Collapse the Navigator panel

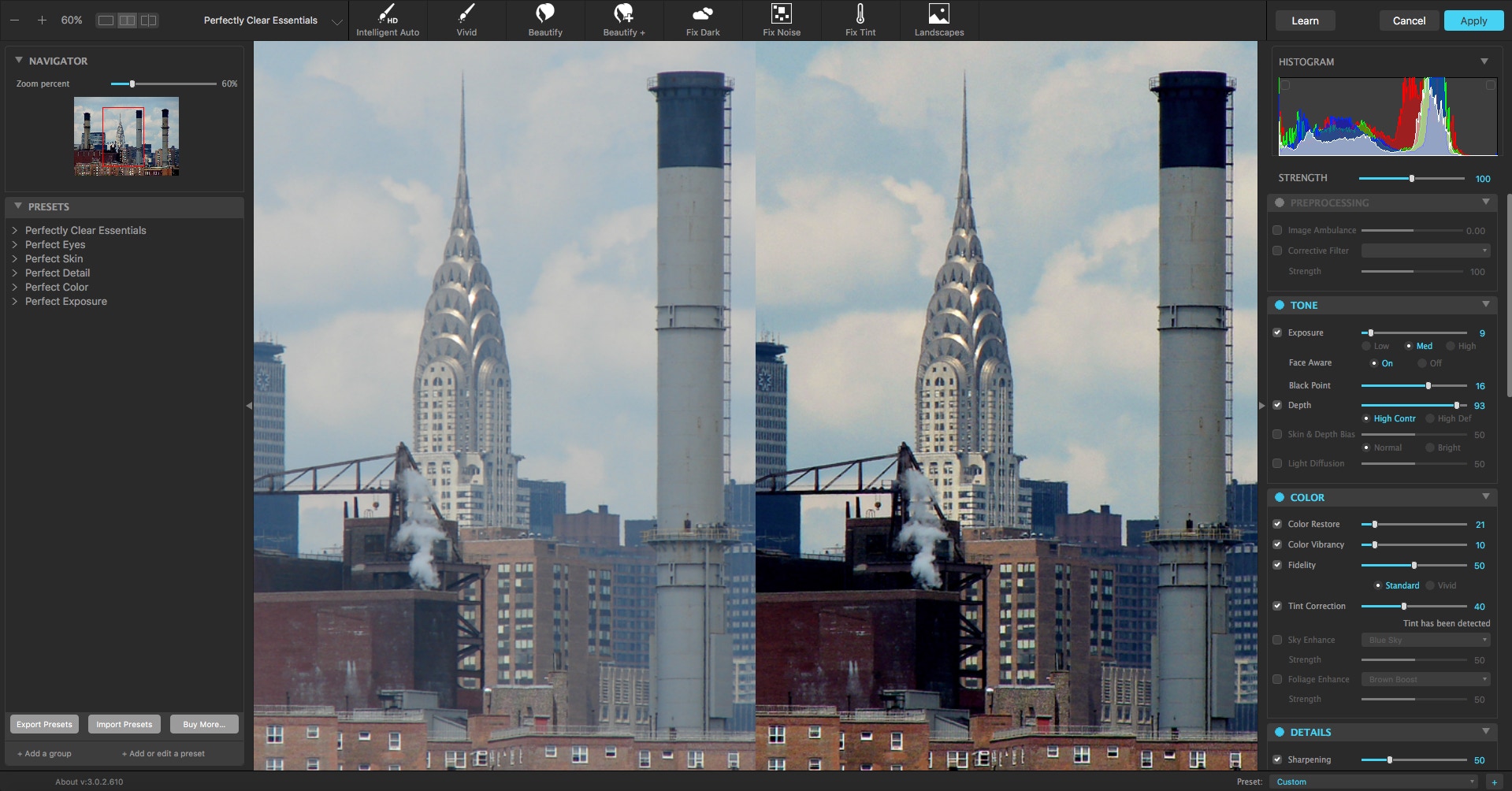19,61
